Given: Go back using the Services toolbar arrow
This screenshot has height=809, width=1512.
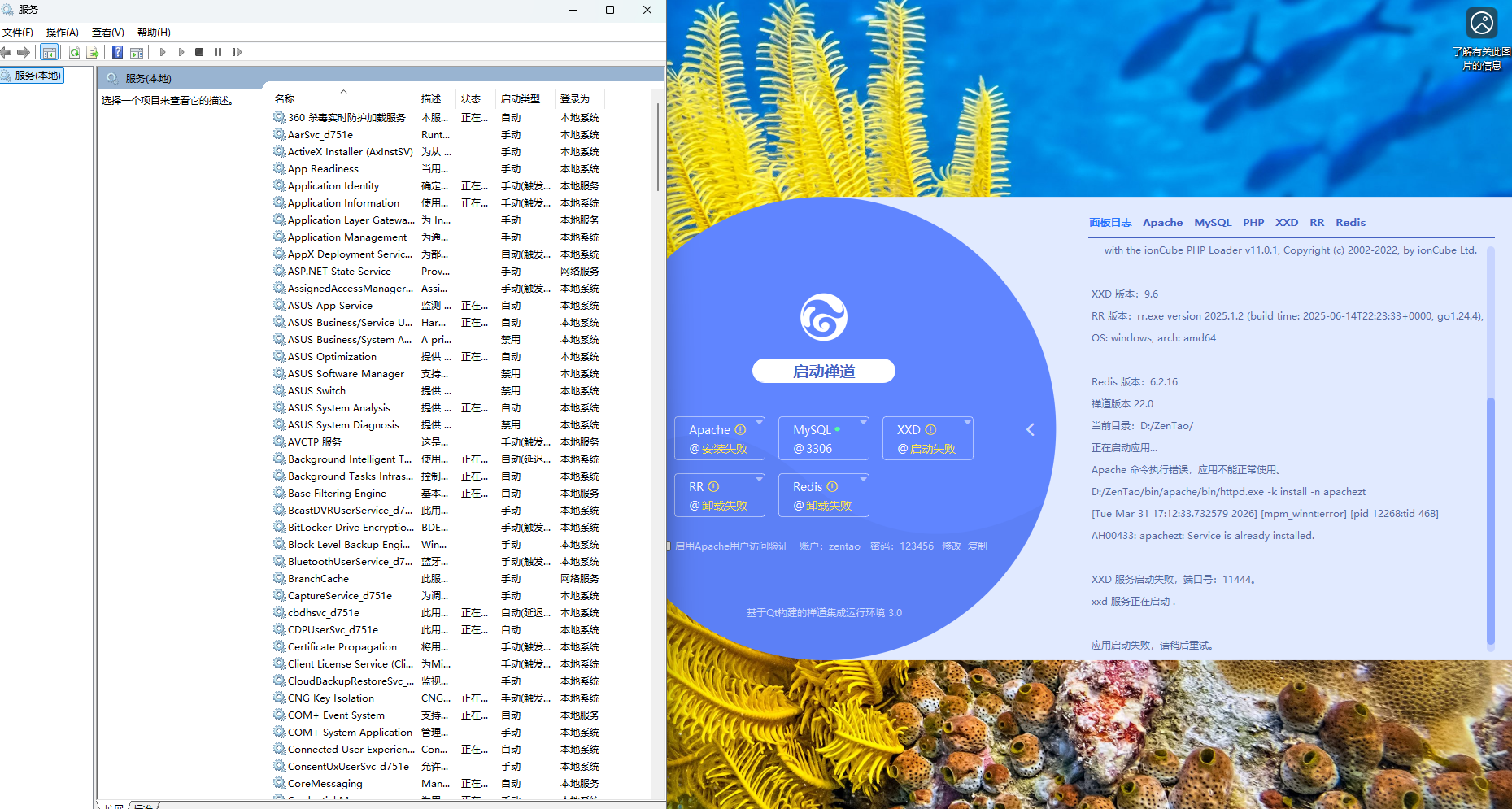Looking at the screenshot, I should pyautogui.click(x=7, y=52).
